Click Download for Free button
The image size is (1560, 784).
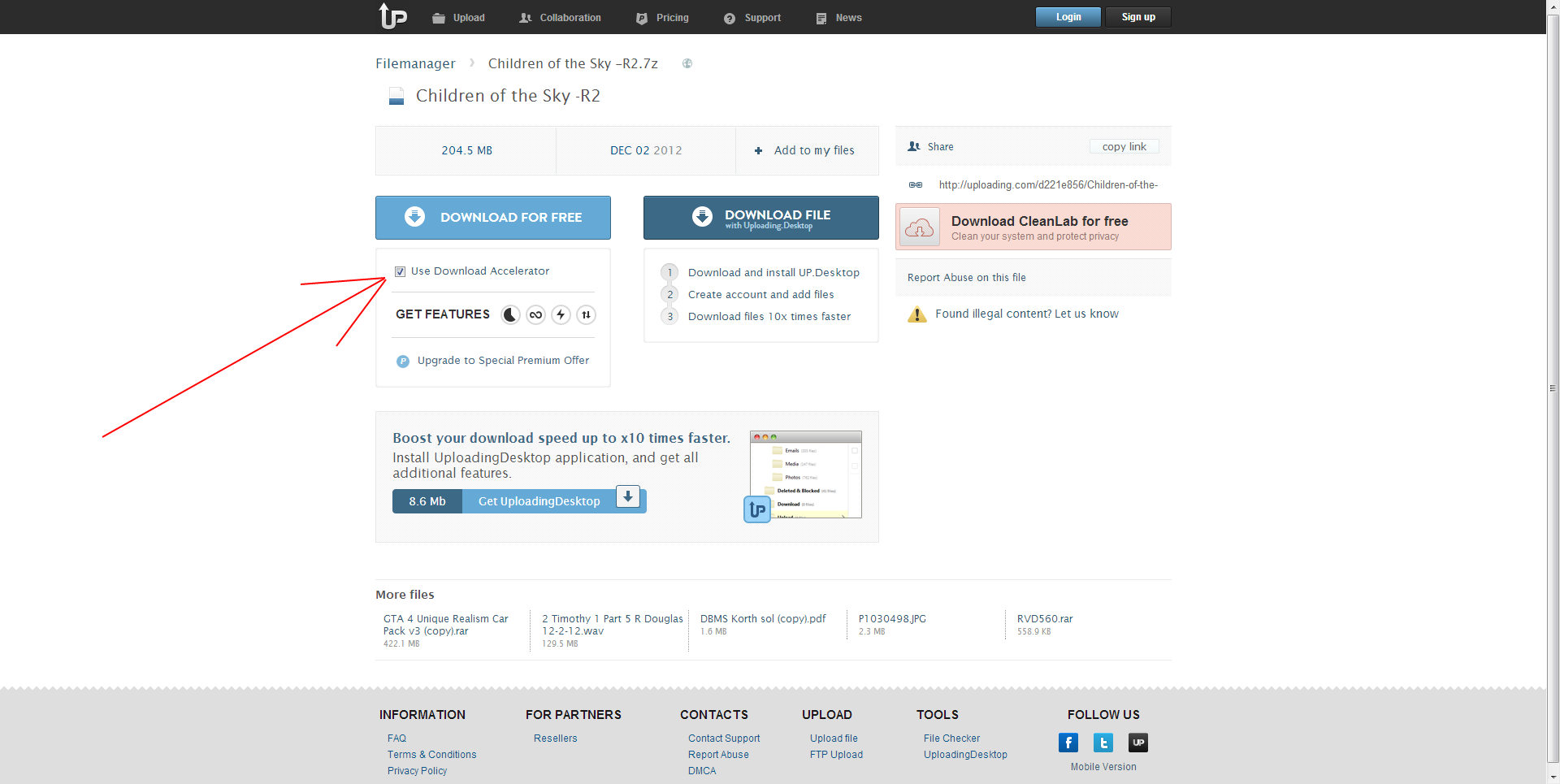(493, 218)
